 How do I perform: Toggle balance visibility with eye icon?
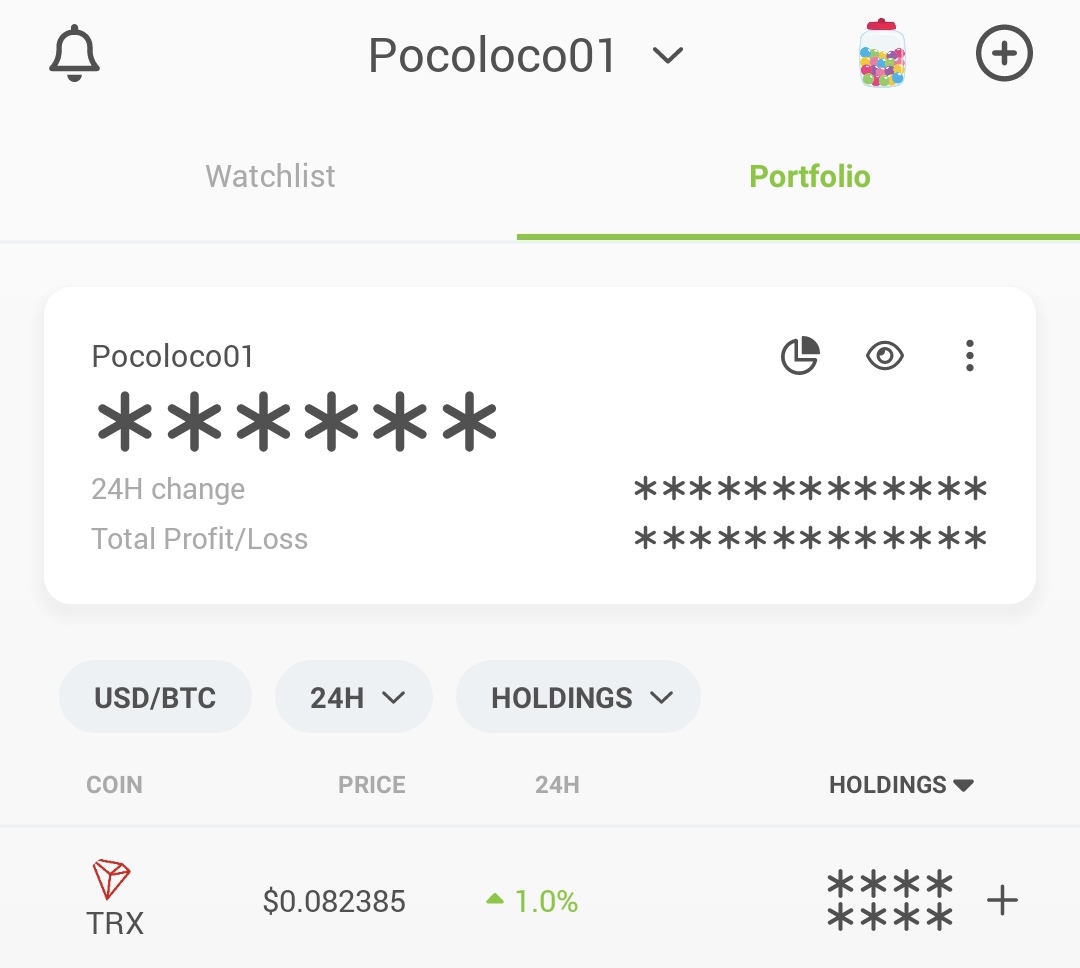tap(885, 356)
